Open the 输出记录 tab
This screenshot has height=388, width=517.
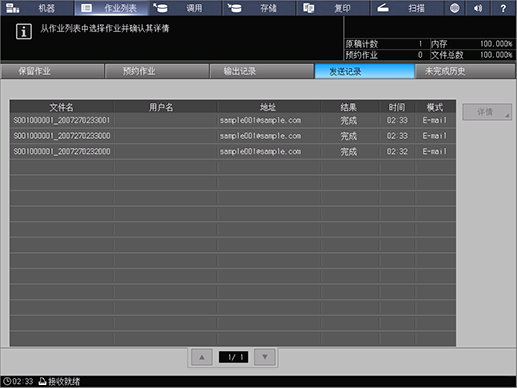(x=262, y=71)
